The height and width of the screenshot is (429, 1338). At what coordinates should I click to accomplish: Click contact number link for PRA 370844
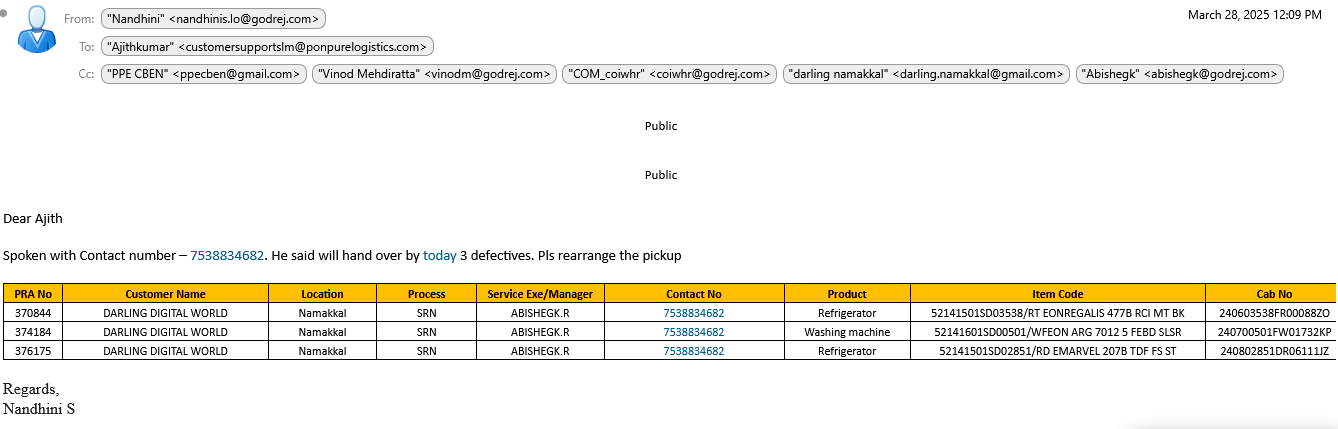tap(693, 313)
